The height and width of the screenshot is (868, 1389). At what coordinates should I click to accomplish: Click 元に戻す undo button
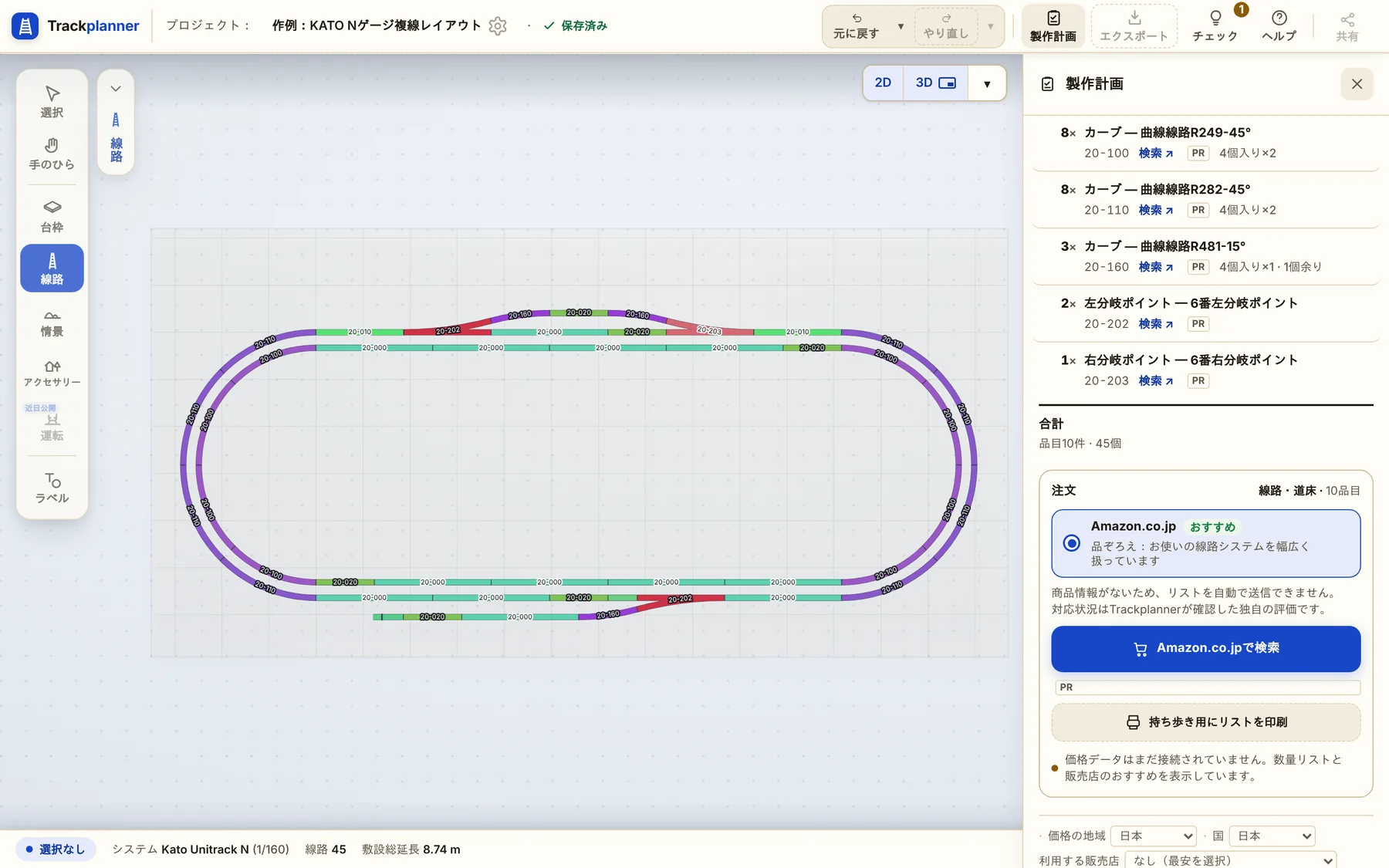(x=856, y=26)
